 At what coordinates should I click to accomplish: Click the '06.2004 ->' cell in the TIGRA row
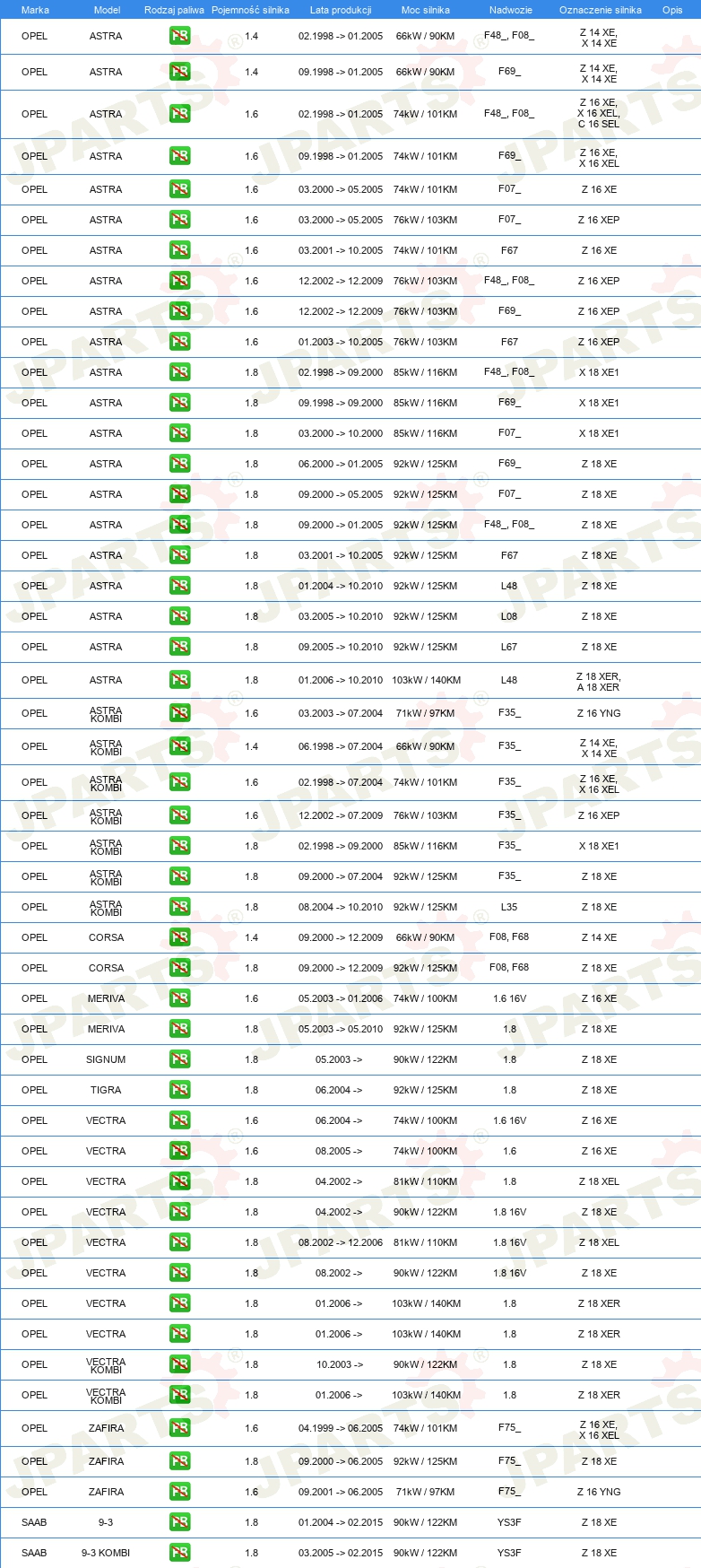pyautogui.click(x=339, y=1090)
